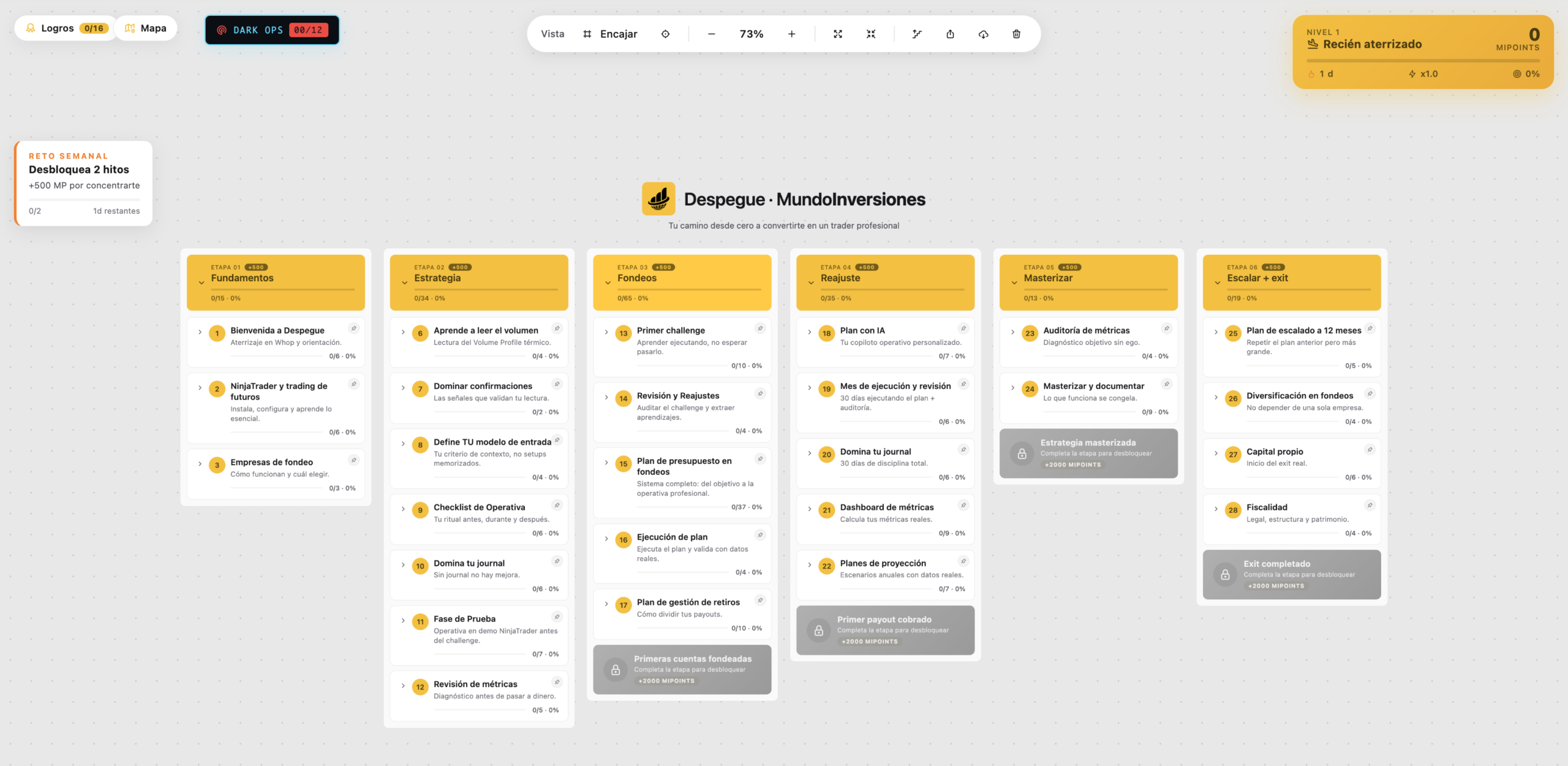Click the landing plane icon beside Recién aterrizado
Viewport: 1568px width, 766px height.
(x=1313, y=44)
